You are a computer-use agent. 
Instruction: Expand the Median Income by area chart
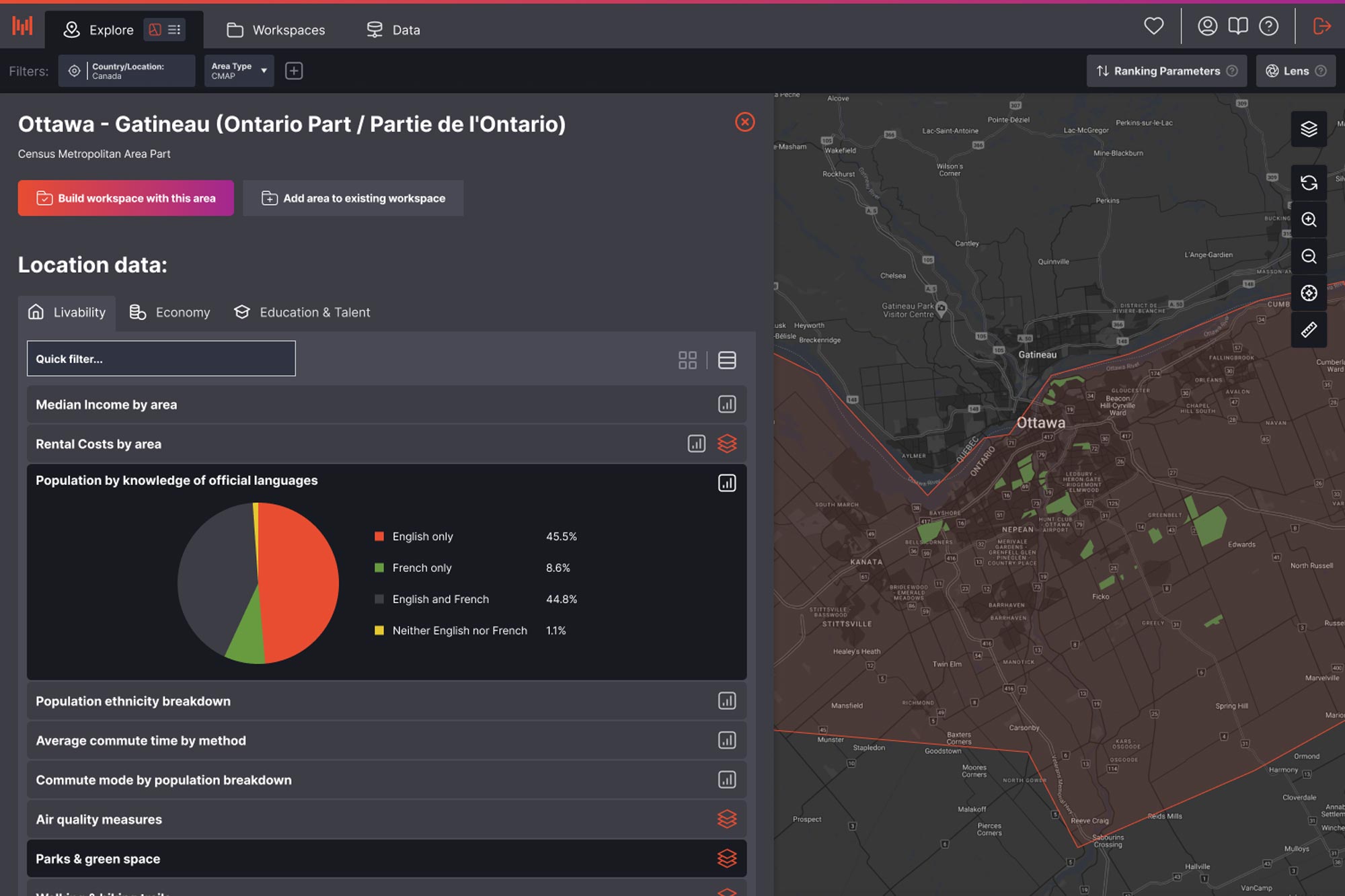tap(727, 404)
